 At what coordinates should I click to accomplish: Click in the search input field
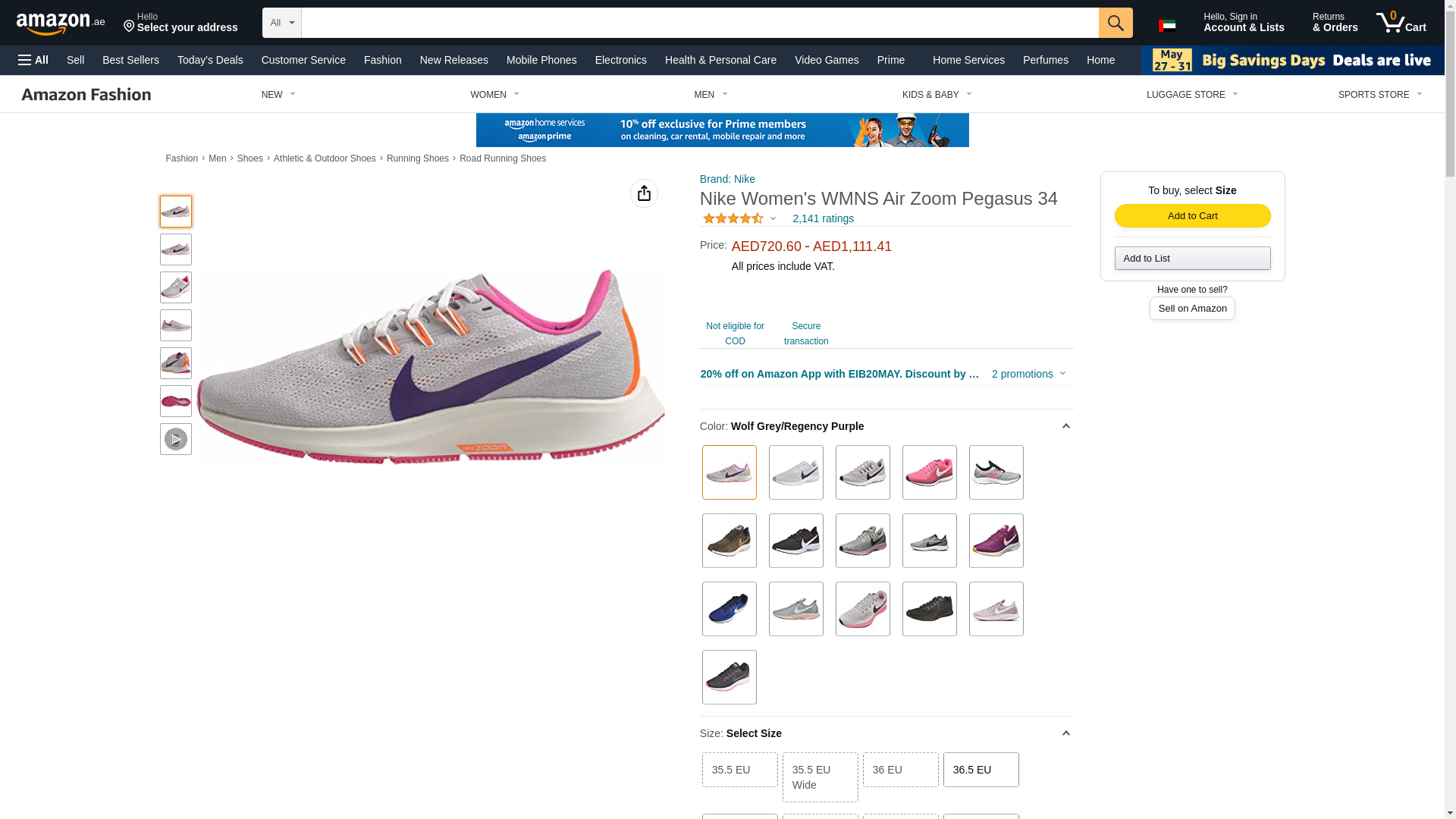[x=699, y=23]
